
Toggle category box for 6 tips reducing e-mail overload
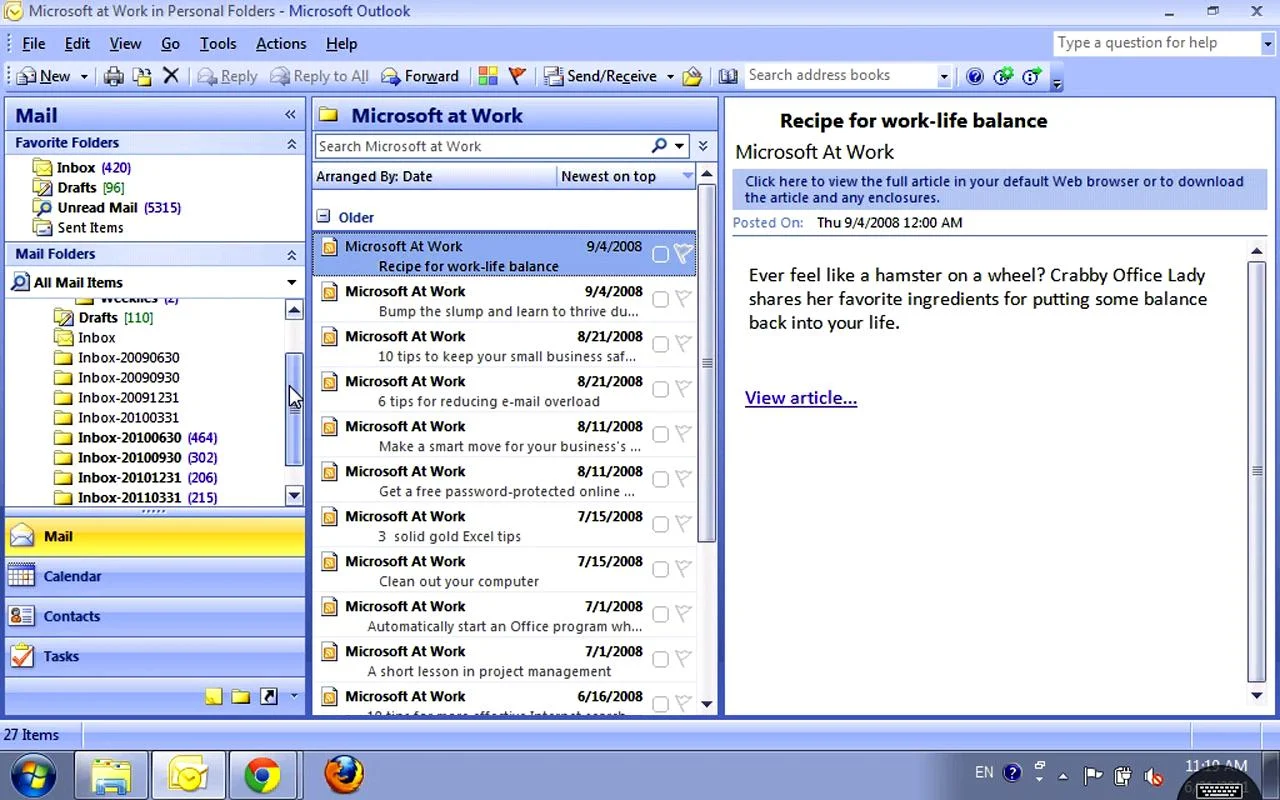(x=660, y=389)
